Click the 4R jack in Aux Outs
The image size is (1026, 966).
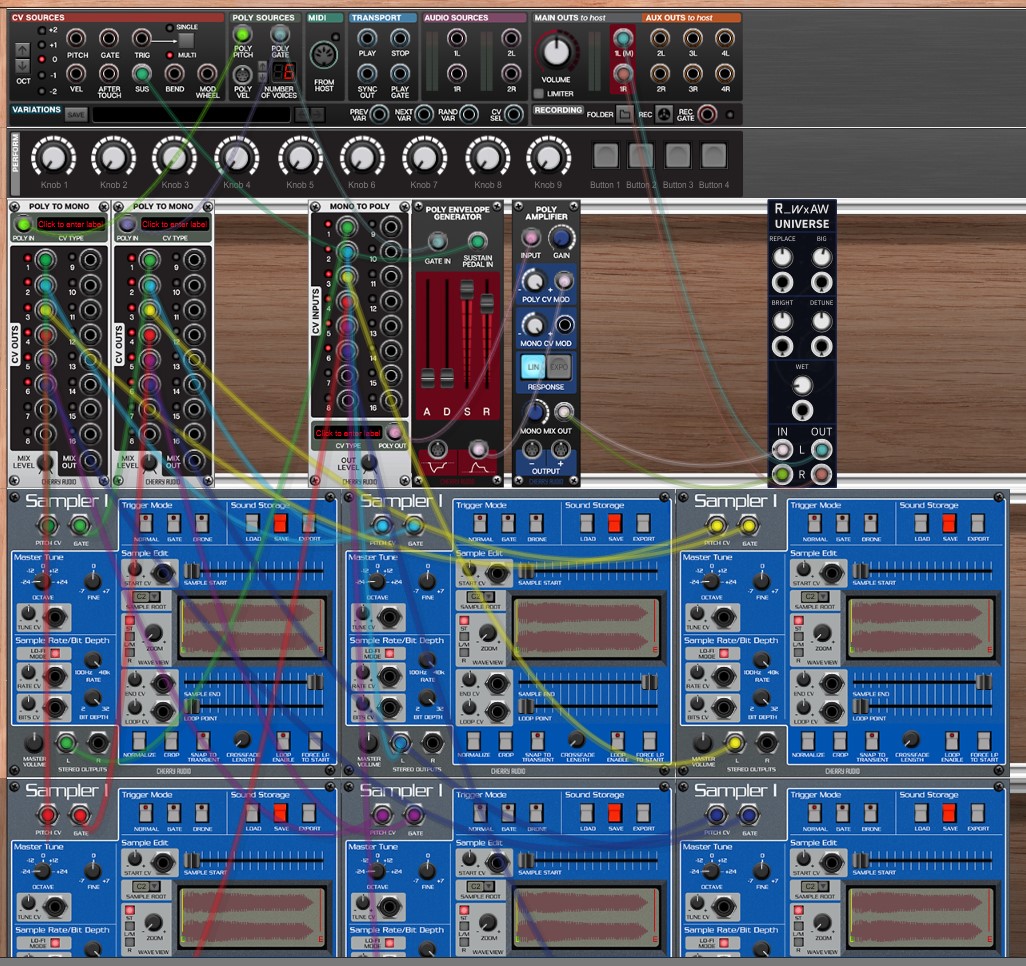click(724, 73)
